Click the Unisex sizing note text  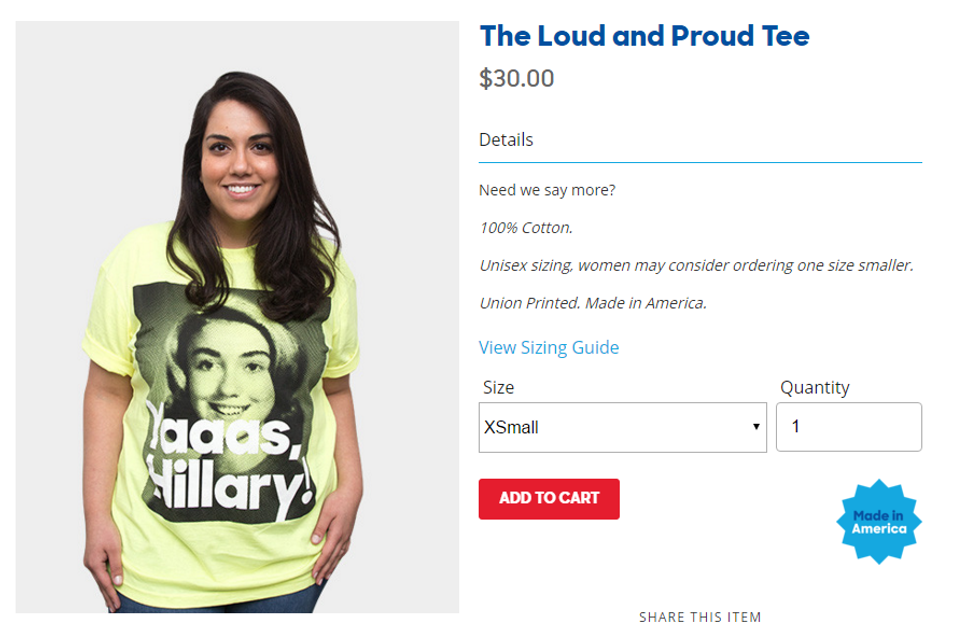pyautogui.click(x=696, y=266)
